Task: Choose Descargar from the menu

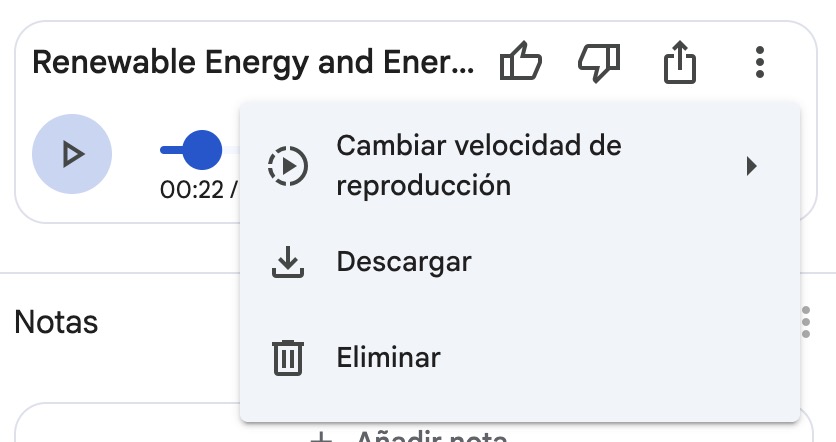Action: 404,262
